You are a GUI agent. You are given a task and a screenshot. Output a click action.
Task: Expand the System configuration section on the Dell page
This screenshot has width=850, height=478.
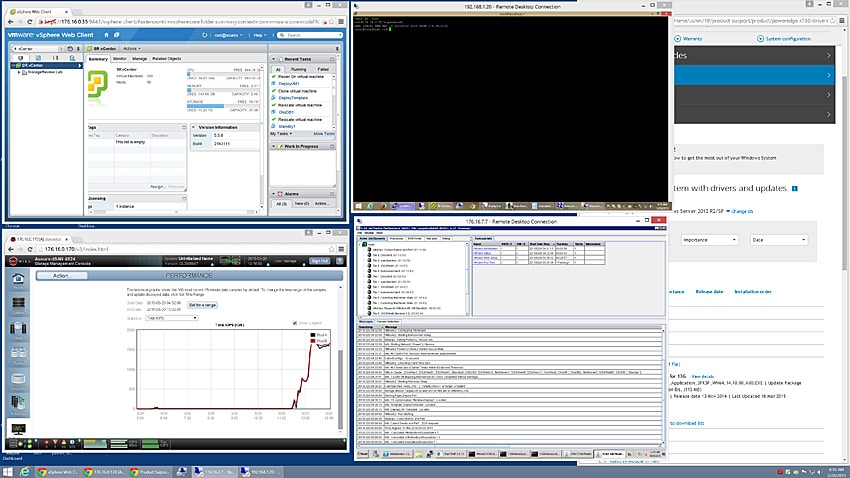[784, 39]
